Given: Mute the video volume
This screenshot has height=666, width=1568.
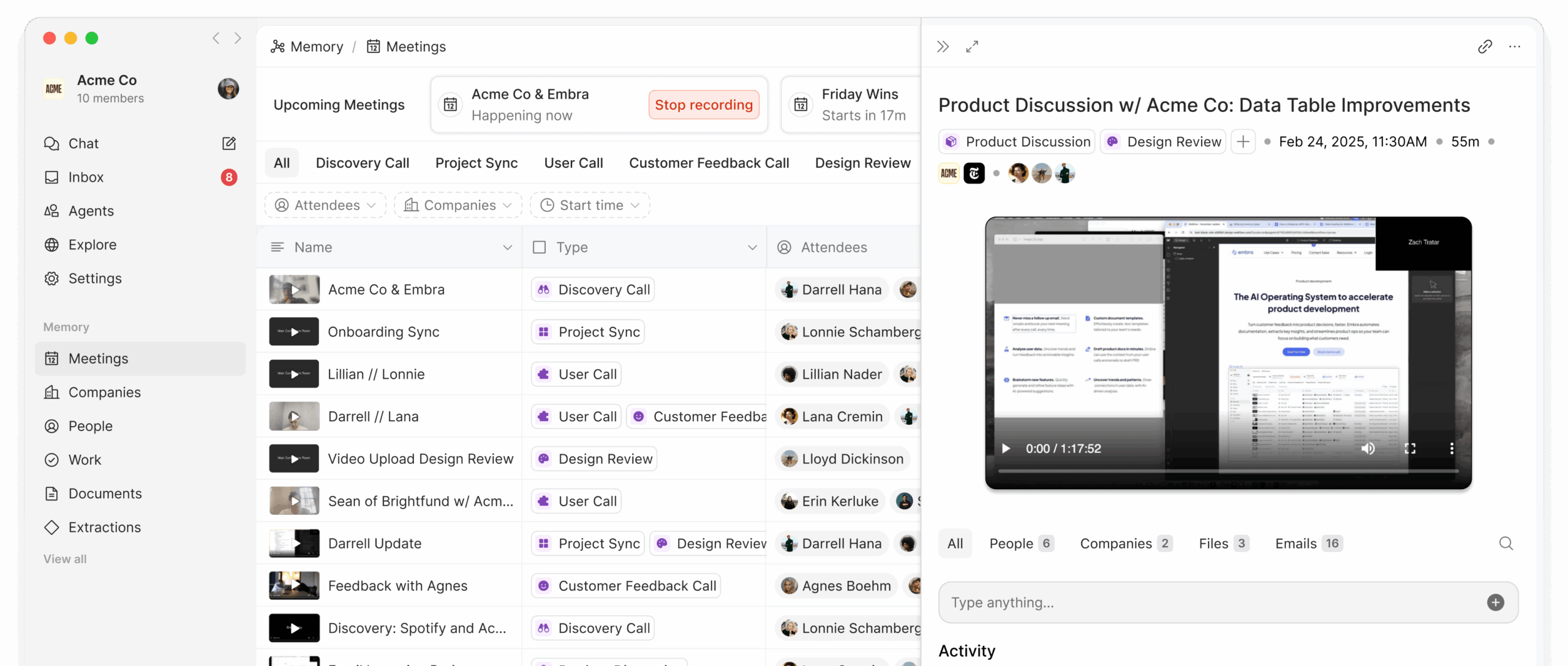Looking at the screenshot, I should coord(1368,449).
